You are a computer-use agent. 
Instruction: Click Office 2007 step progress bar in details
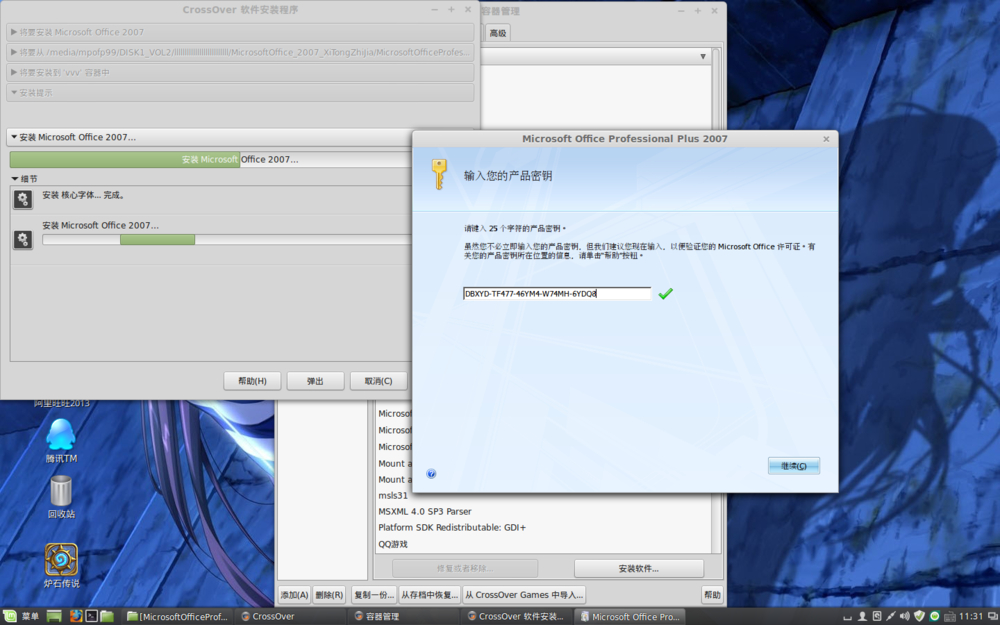(x=226, y=240)
